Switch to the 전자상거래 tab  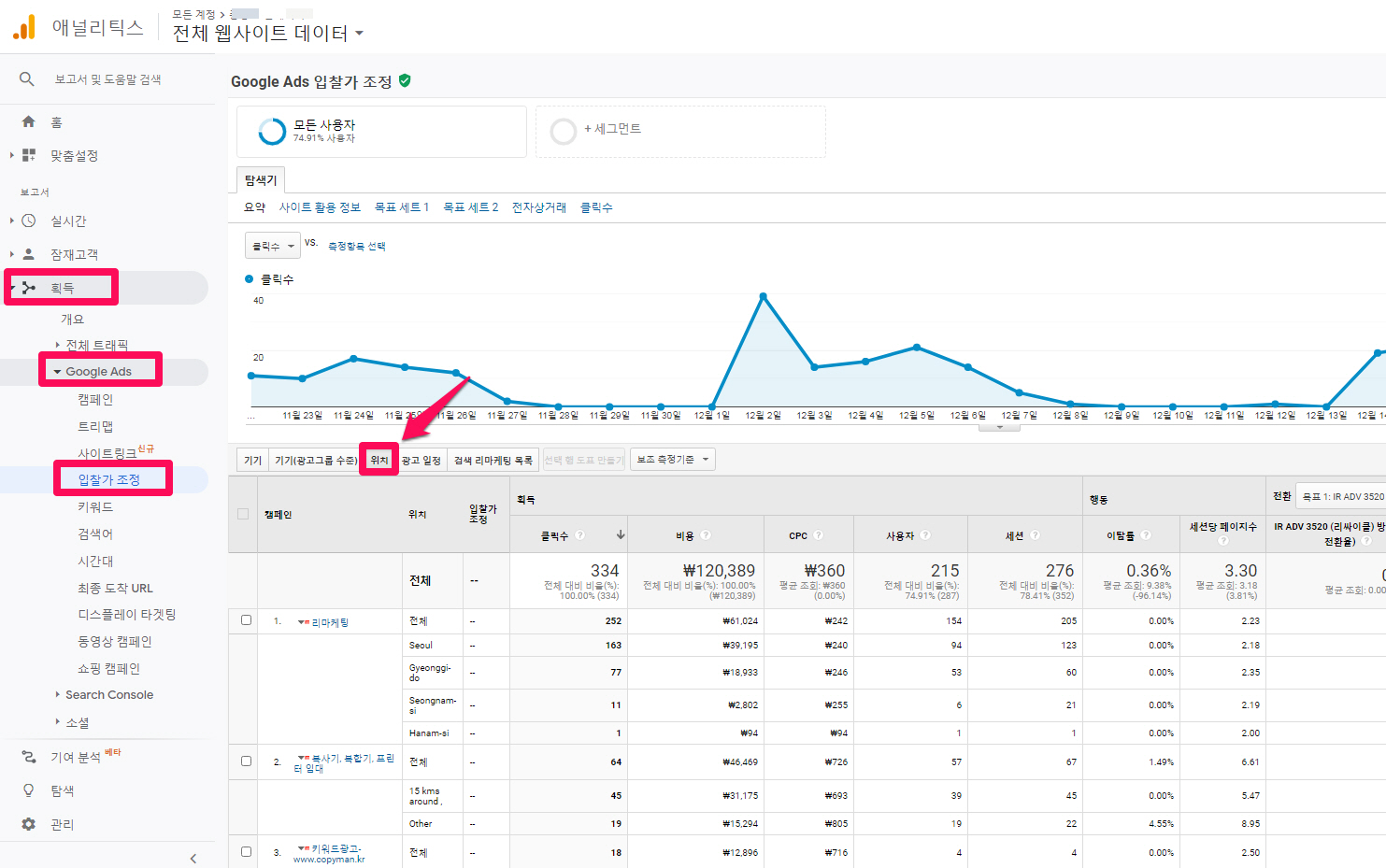coord(538,207)
